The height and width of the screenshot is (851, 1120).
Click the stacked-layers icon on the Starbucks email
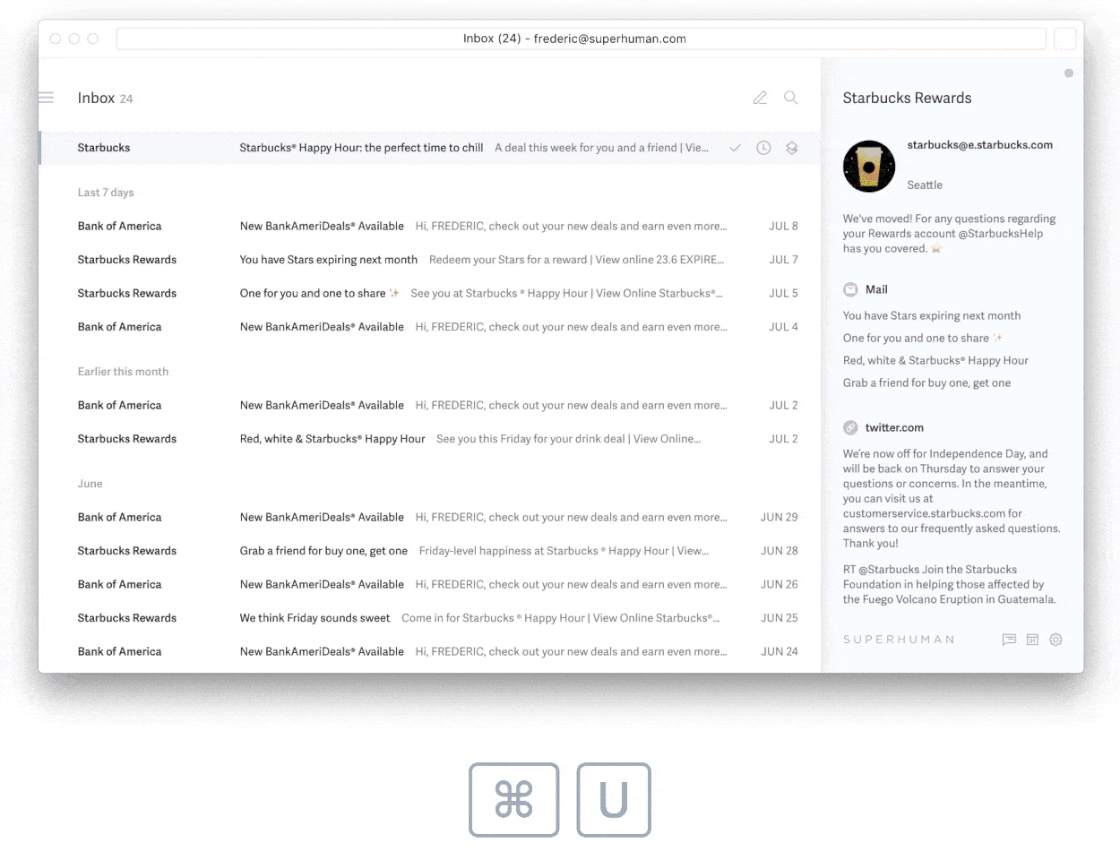click(x=791, y=147)
